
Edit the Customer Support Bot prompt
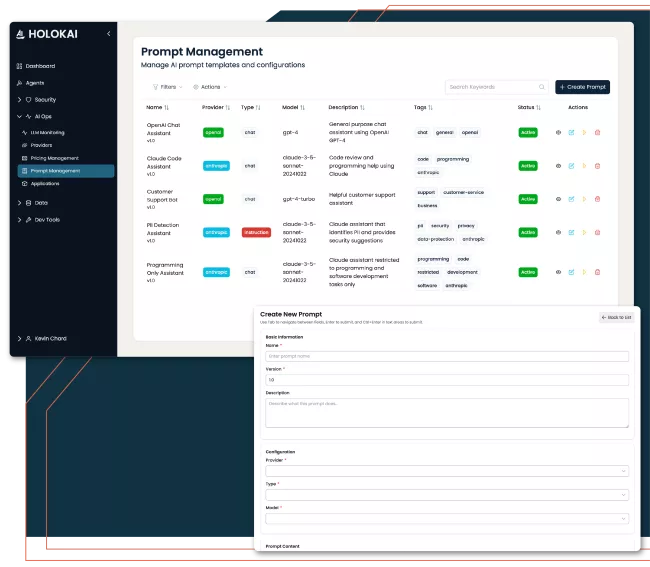point(571,199)
